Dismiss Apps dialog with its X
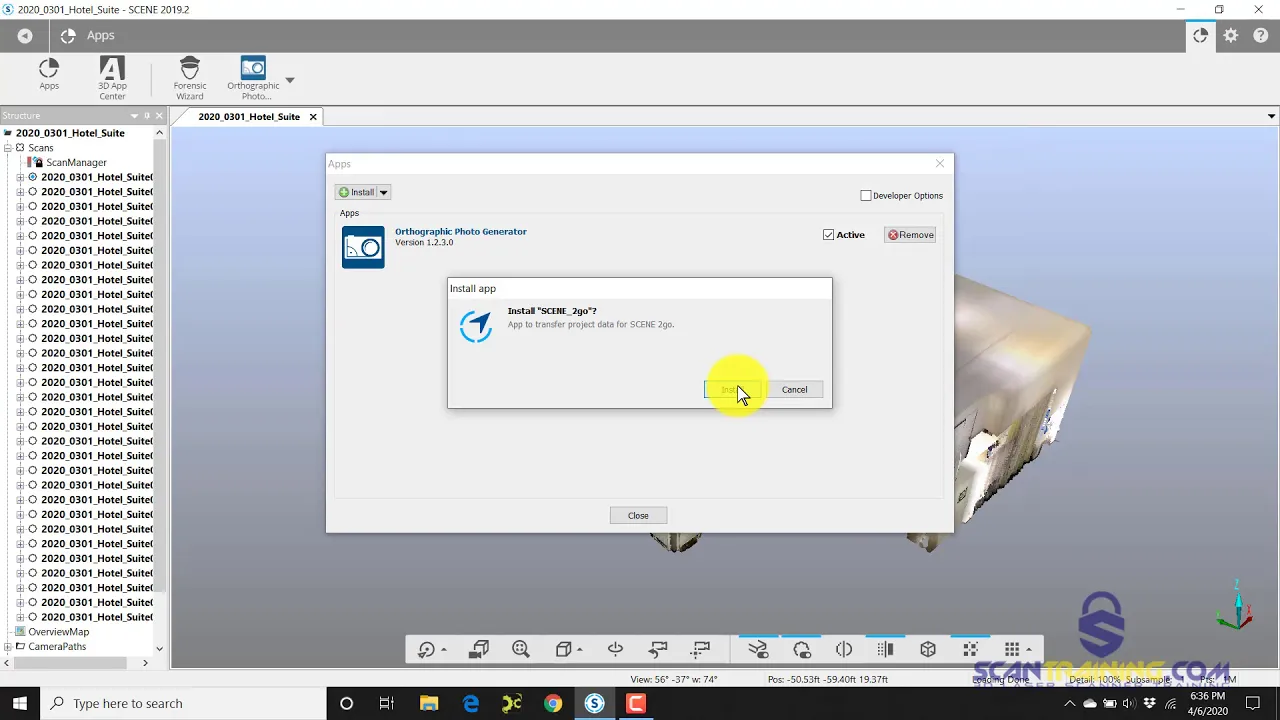The image size is (1280, 720). [940, 164]
